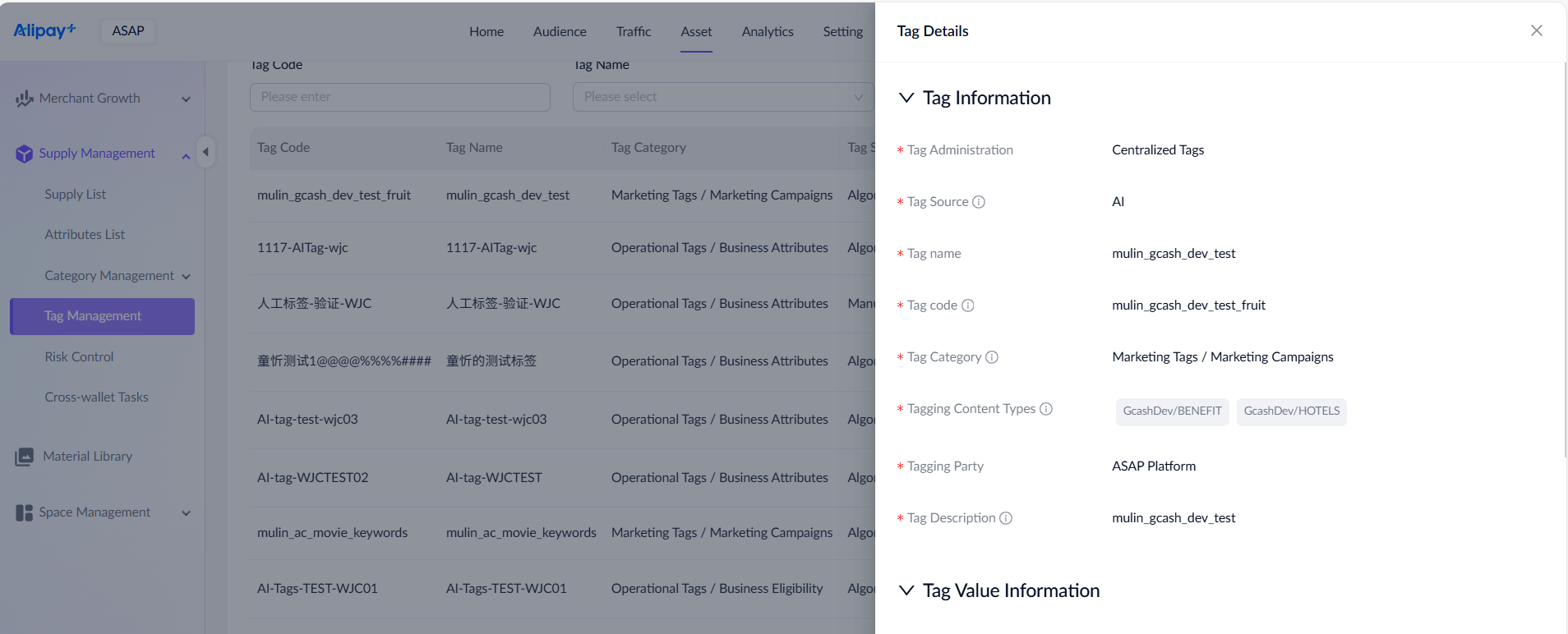The height and width of the screenshot is (634, 1568).
Task: Click the Tag Code input field
Action: [x=399, y=97]
